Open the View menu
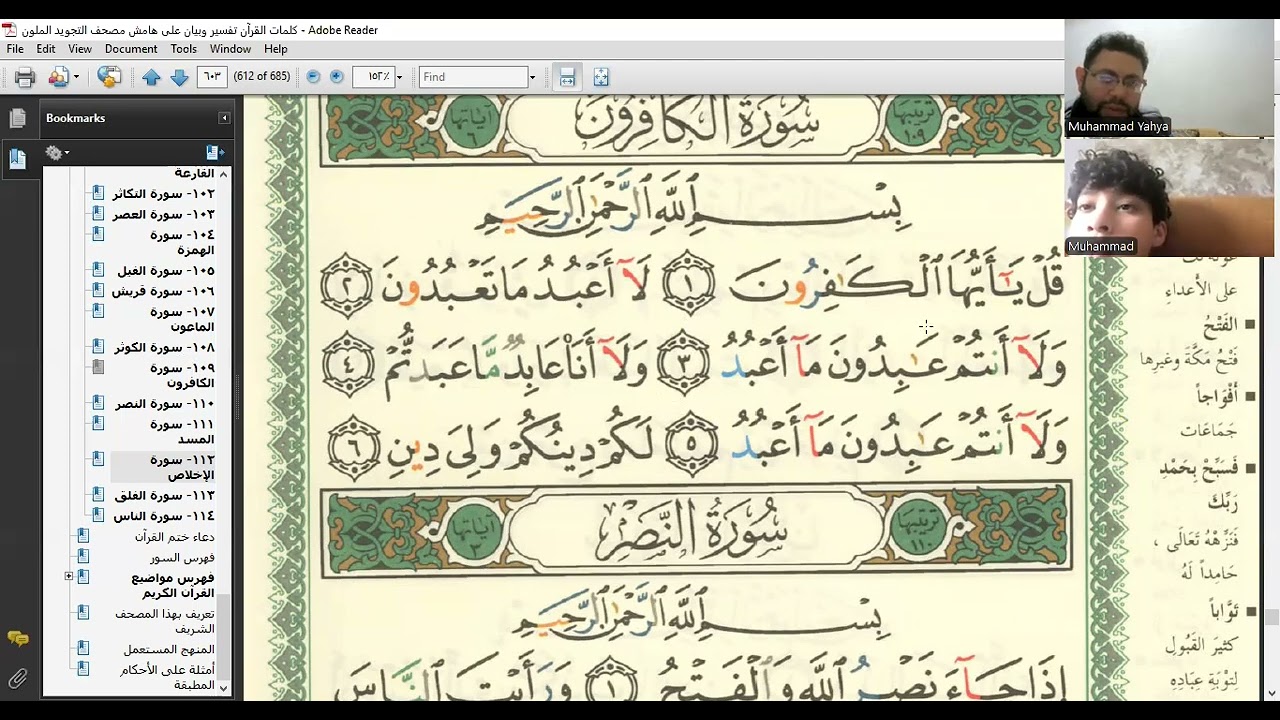This screenshot has height=720, width=1280. [x=80, y=49]
